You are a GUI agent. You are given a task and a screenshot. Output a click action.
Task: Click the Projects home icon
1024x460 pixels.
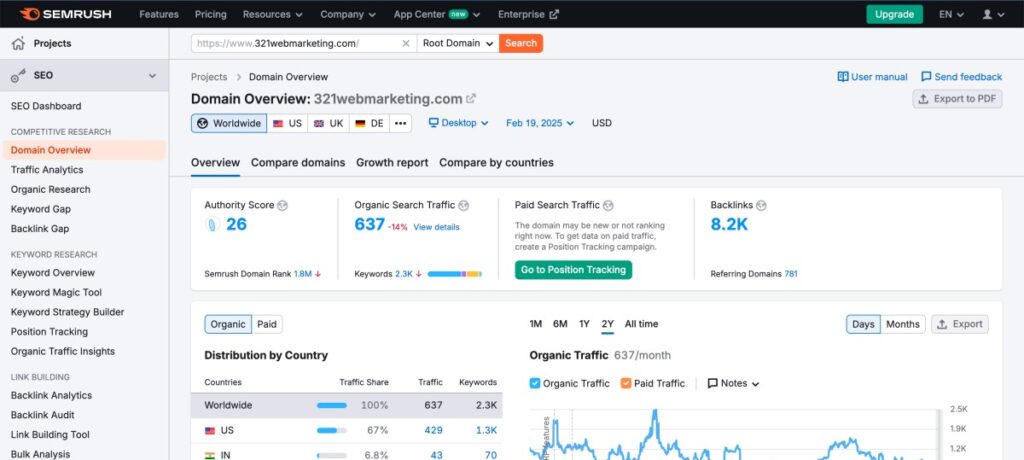[x=18, y=43]
